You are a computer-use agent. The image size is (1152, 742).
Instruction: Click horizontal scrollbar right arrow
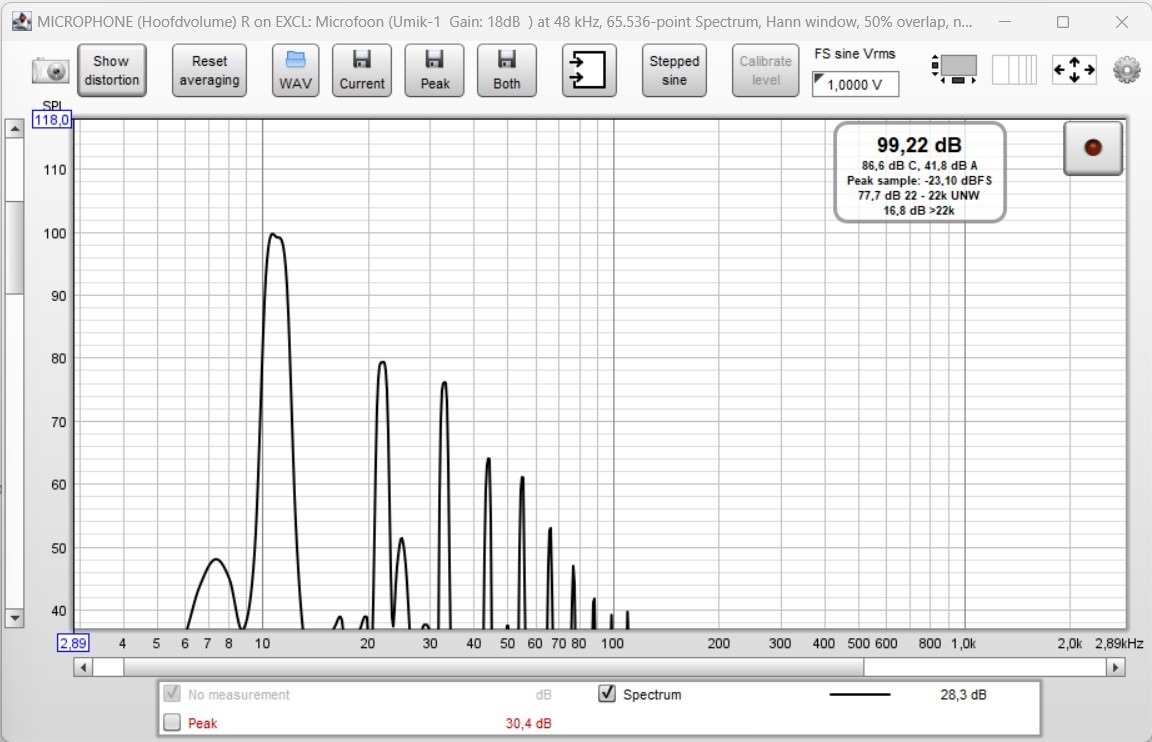(x=1115, y=668)
